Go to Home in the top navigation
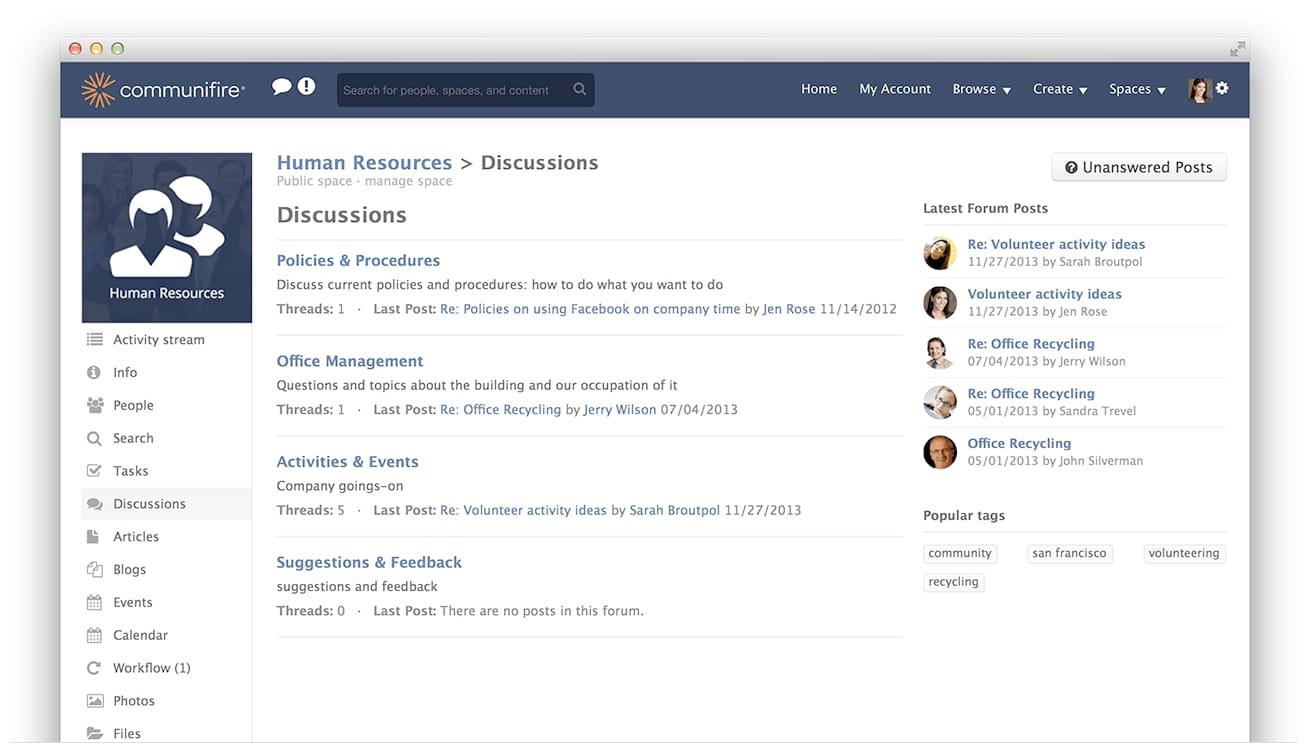This screenshot has width=1310, height=751. pyautogui.click(x=819, y=89)
